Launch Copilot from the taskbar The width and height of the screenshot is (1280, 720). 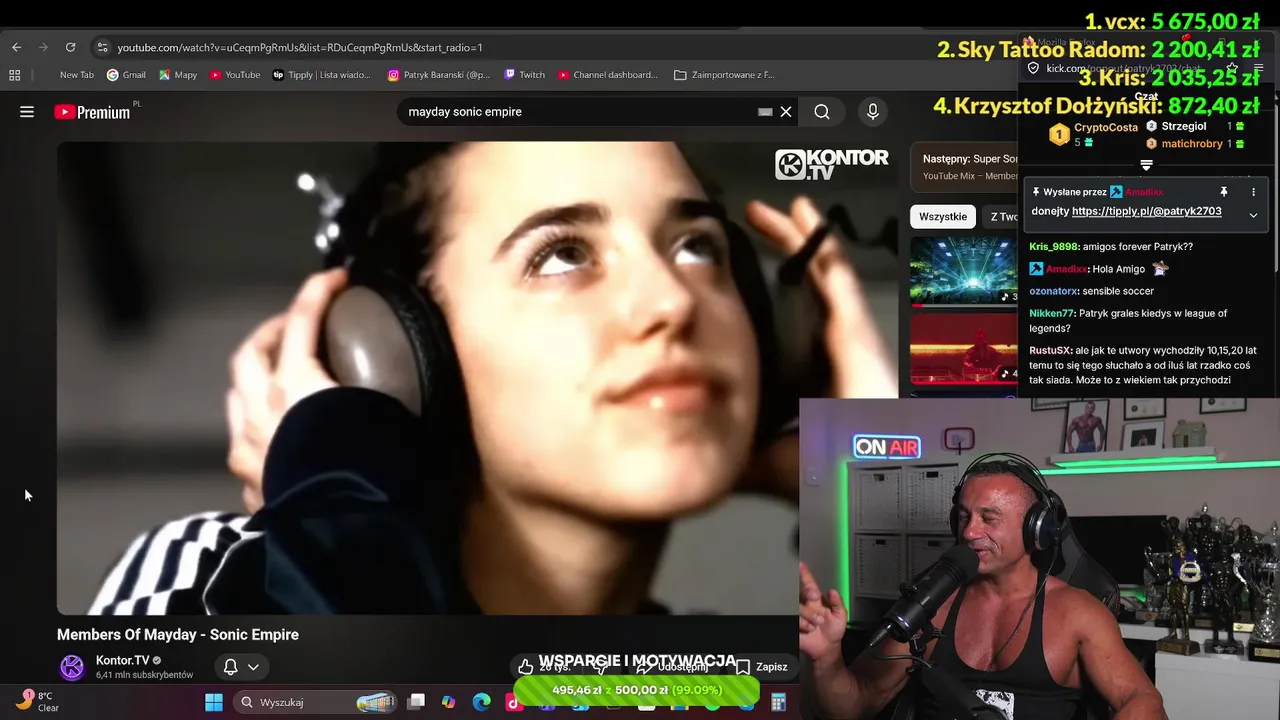(449, 702)
